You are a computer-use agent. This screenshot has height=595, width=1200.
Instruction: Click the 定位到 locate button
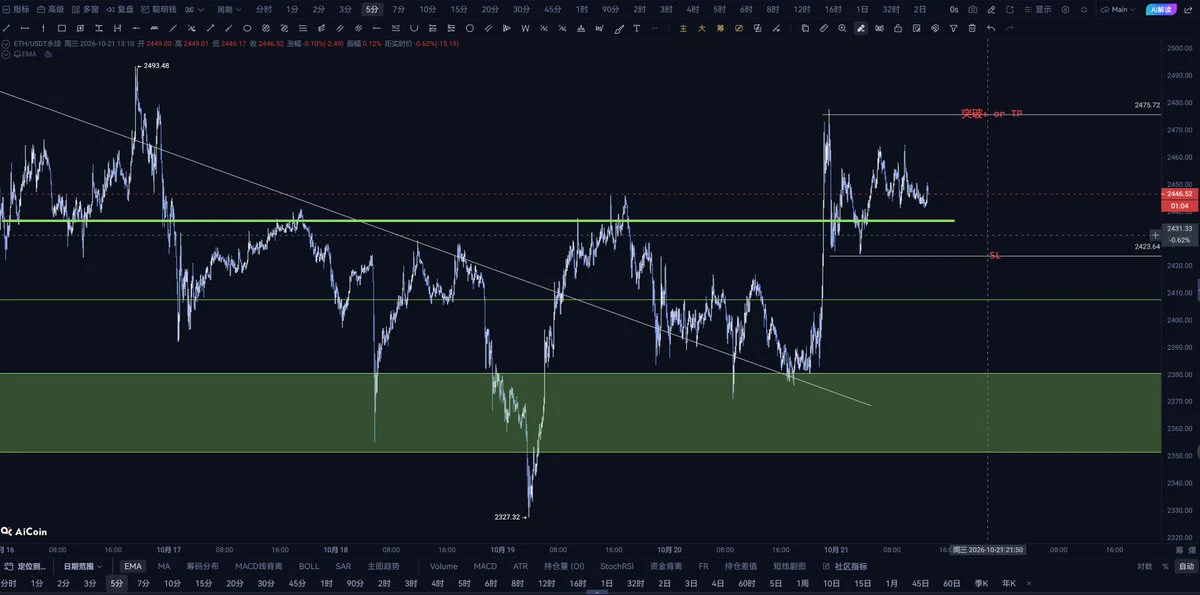26,566
